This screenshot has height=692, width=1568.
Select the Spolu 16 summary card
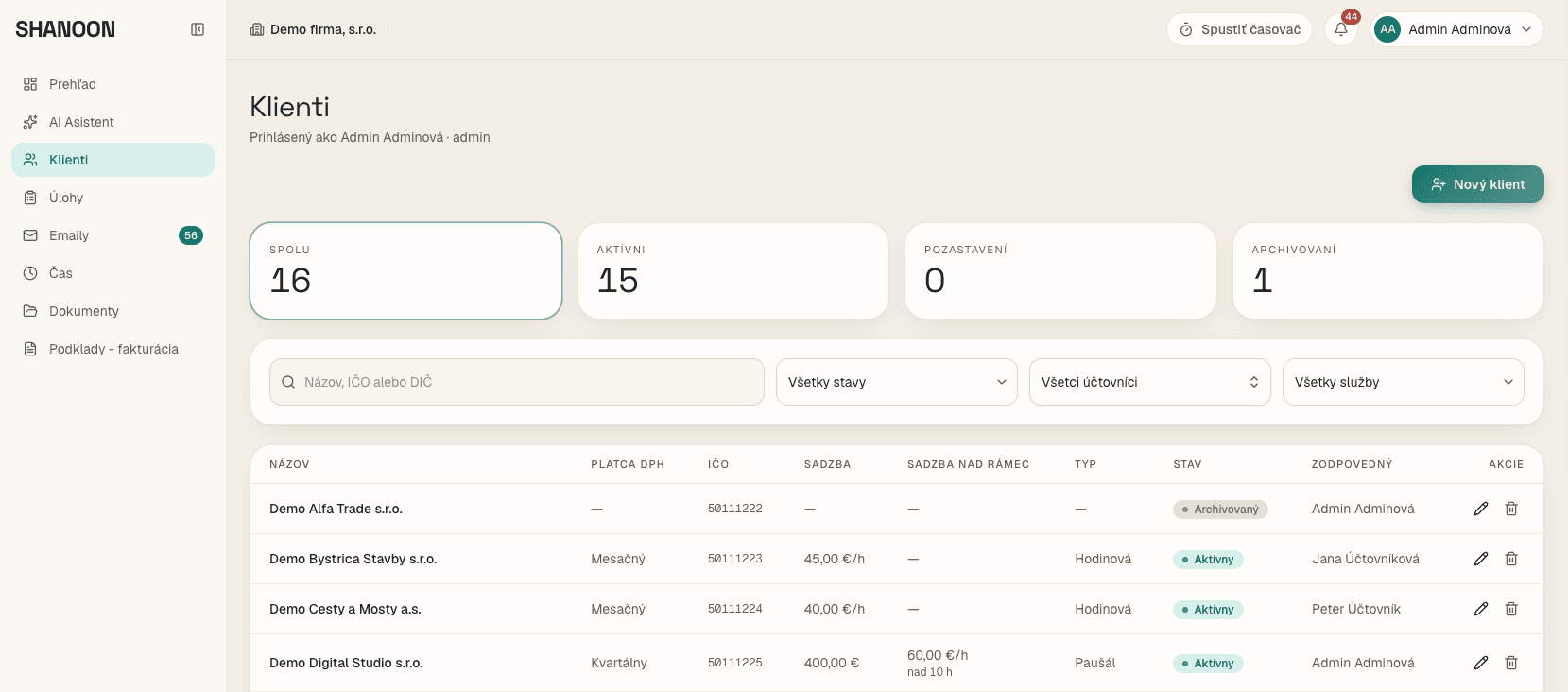click(406, 271)
